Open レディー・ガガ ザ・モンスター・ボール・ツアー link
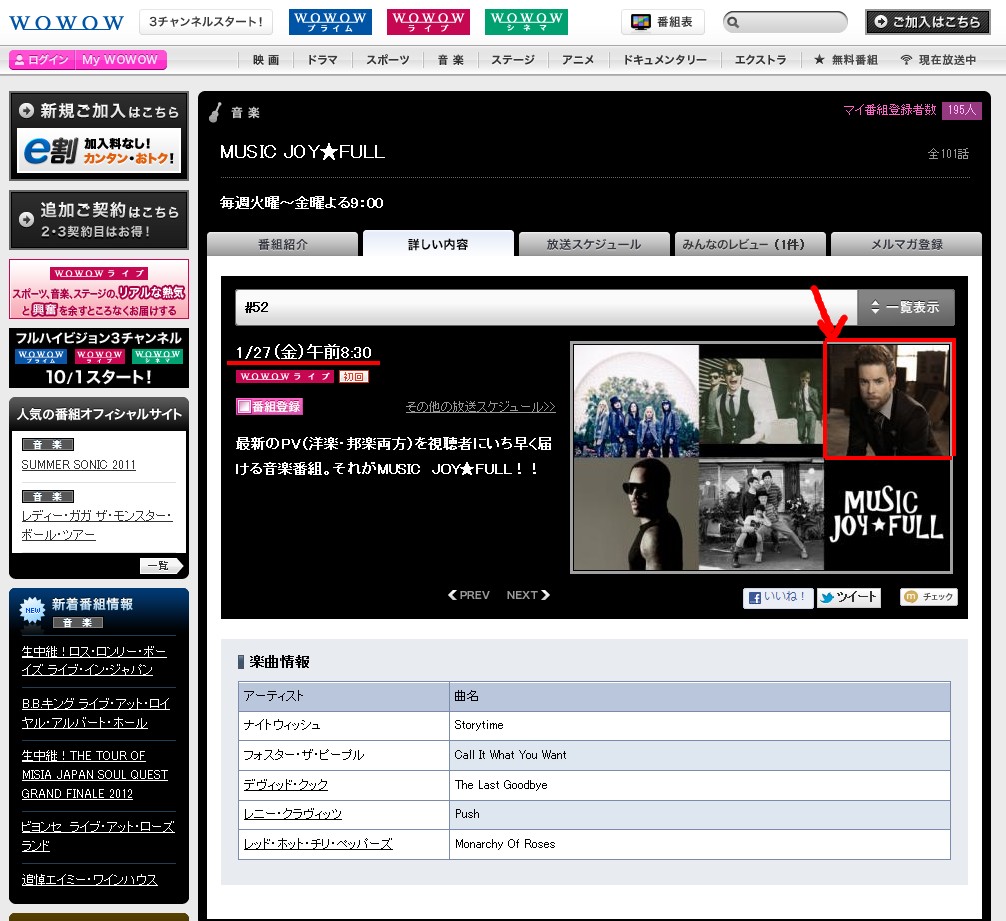Image resolution: width=1006 pixels, height=921 pixels. point(97,525)
